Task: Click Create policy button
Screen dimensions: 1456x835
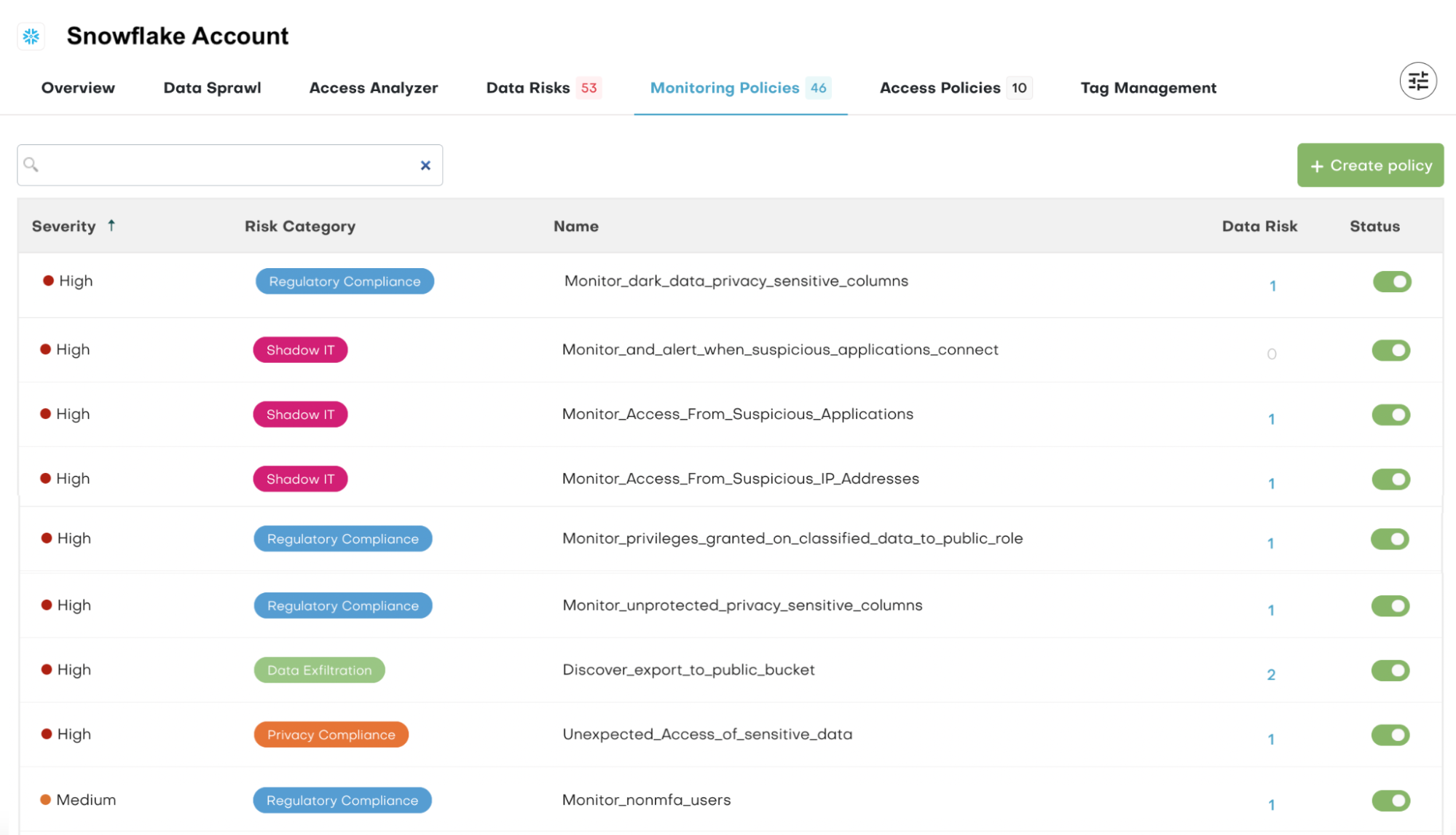Action: pyautogui.click(x=1372, y=165)
